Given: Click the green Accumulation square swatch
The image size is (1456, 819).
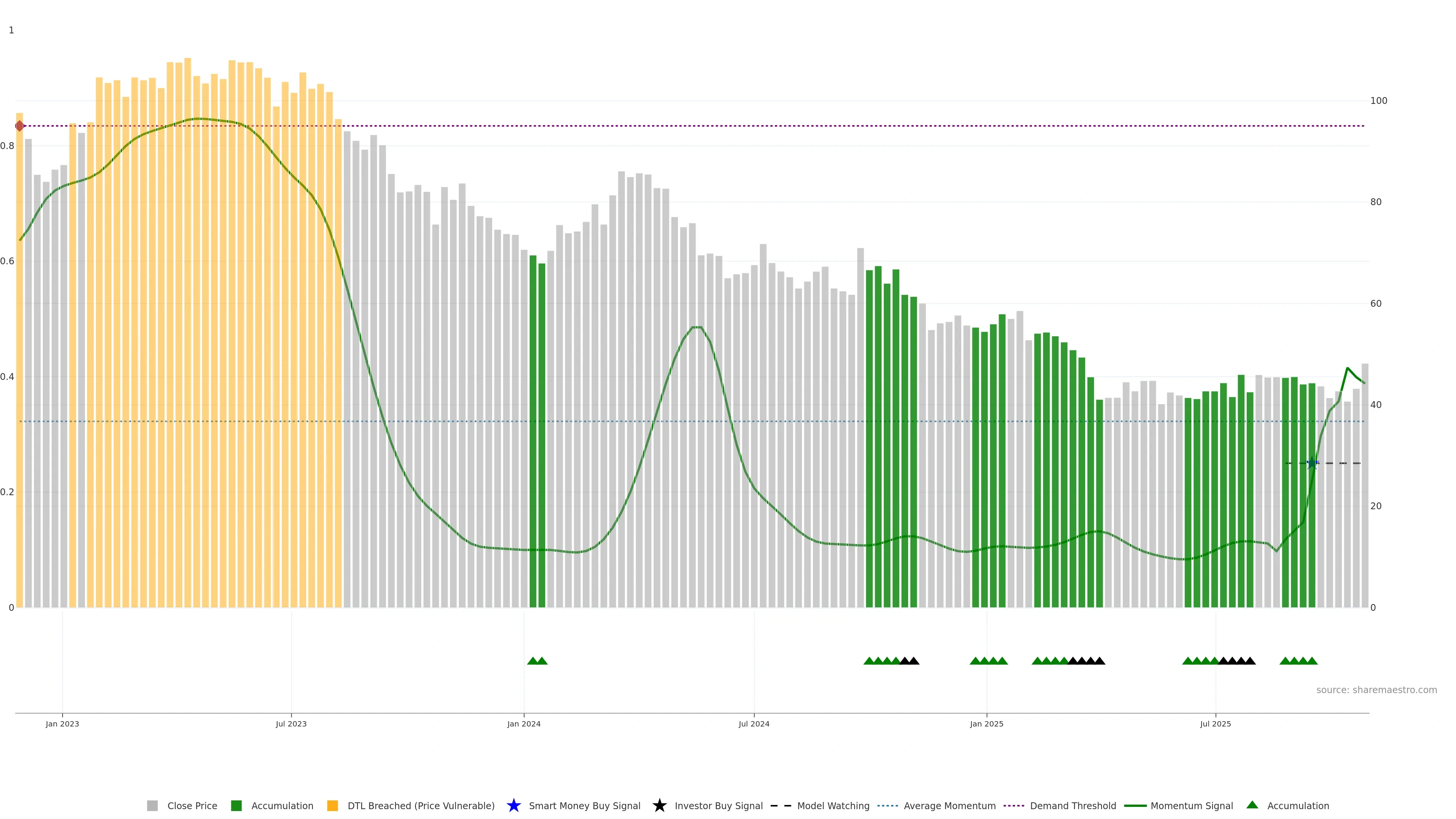Looking at the screenshot, I should click(x=236, y=805).
